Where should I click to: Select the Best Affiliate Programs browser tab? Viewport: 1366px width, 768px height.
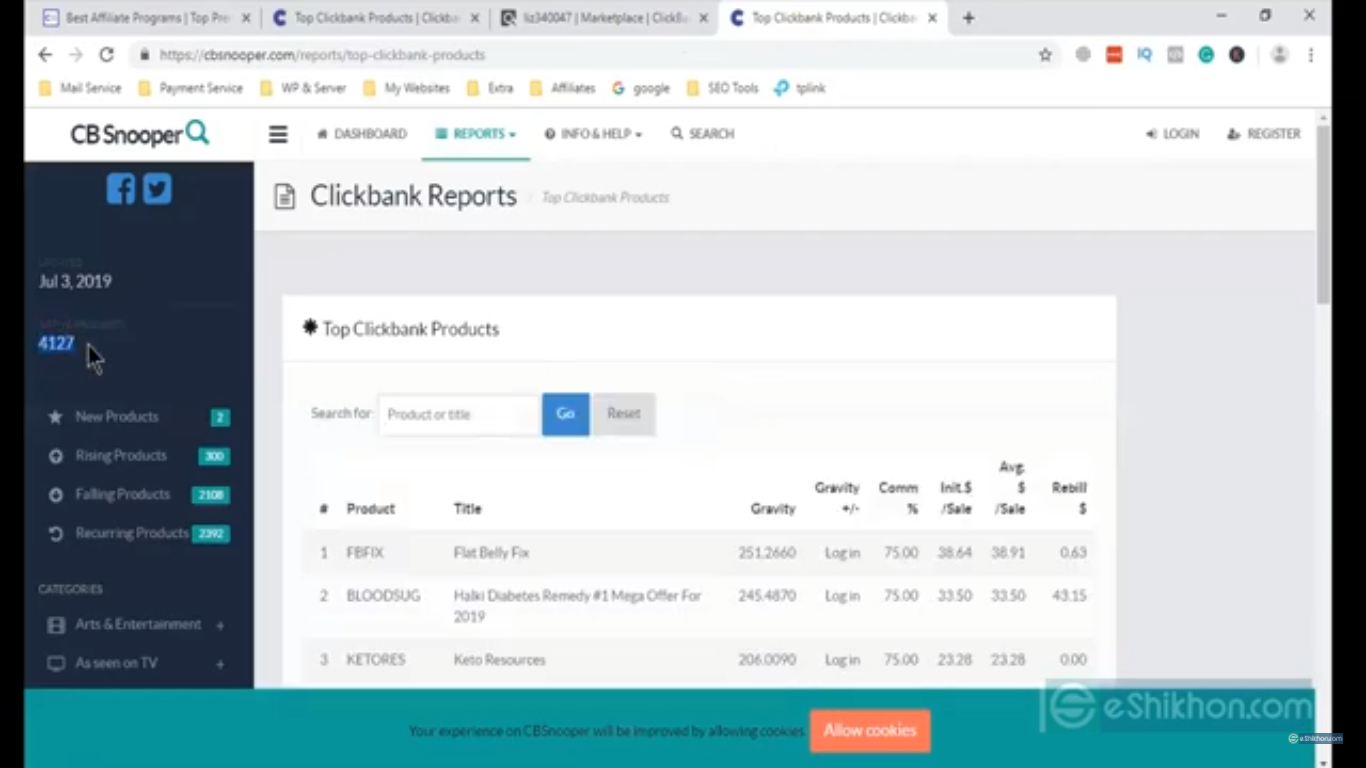click(x=145, y=17)
